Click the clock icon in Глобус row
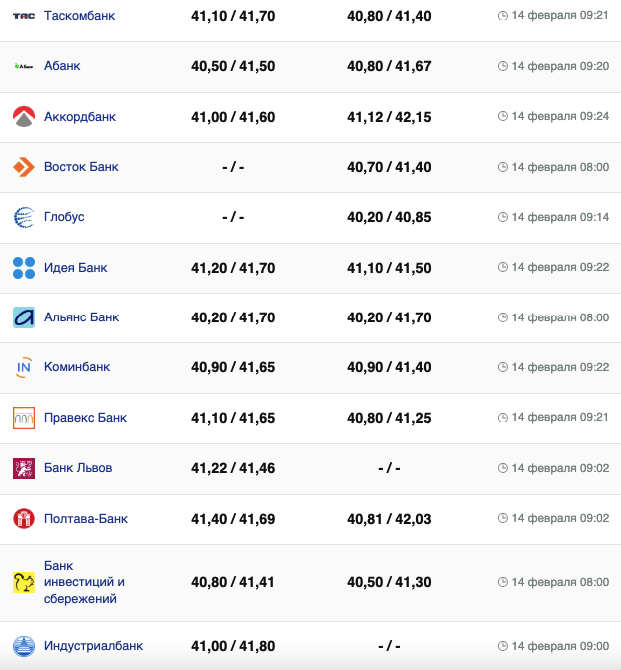The height and width of the screenshot is (670, 621). (x=503, y=217)
